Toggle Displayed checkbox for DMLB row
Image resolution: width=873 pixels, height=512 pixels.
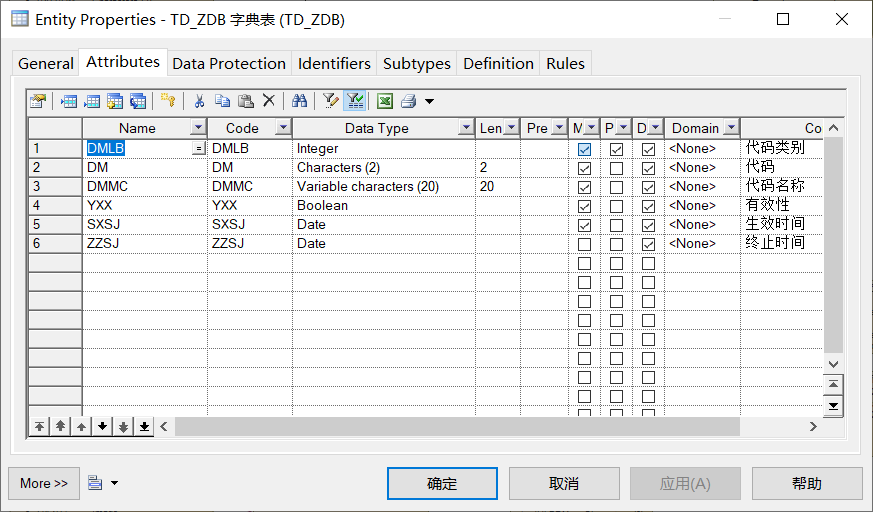[x=648, y=149]
